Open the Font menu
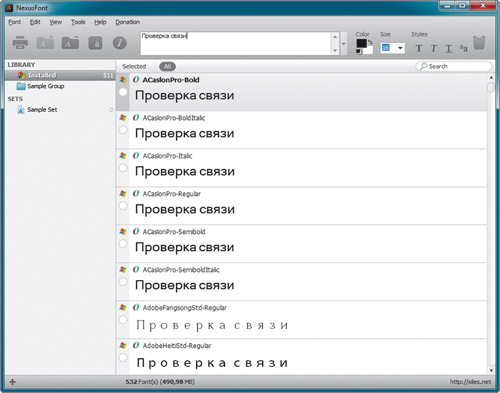500x393 pixels. (14, 22)
